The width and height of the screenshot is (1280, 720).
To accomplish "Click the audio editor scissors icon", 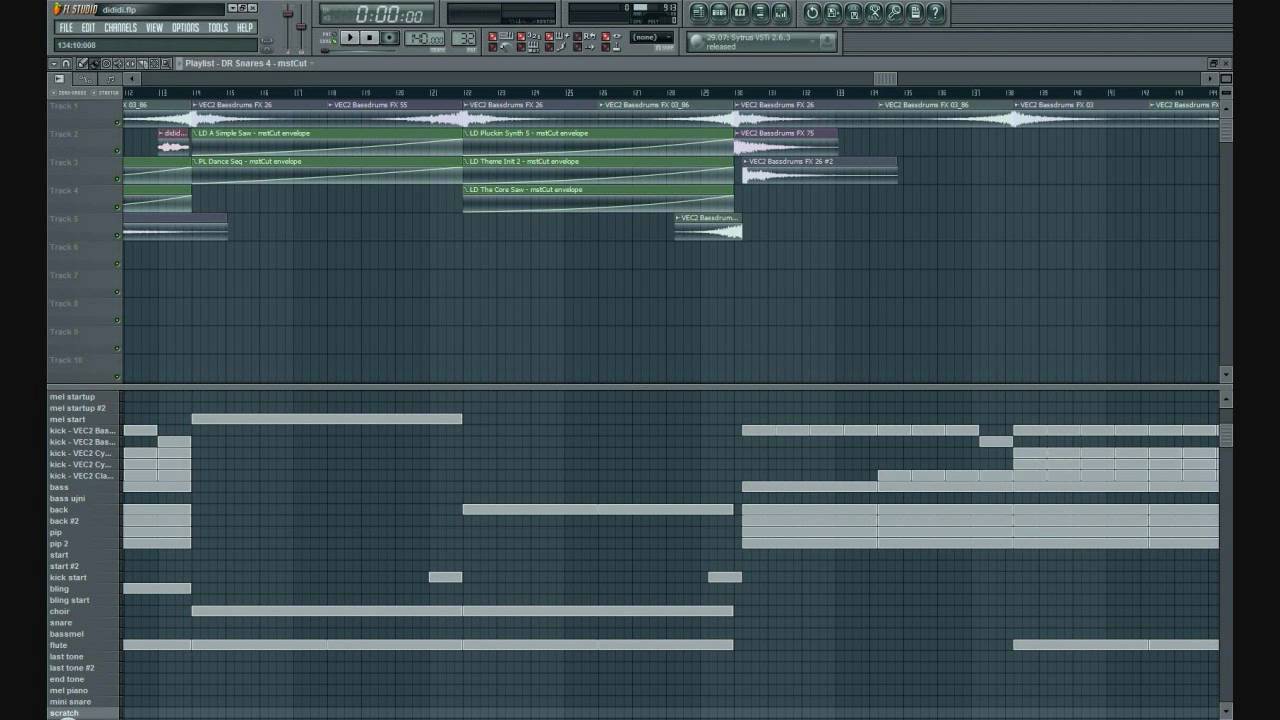I will [874, 13].
